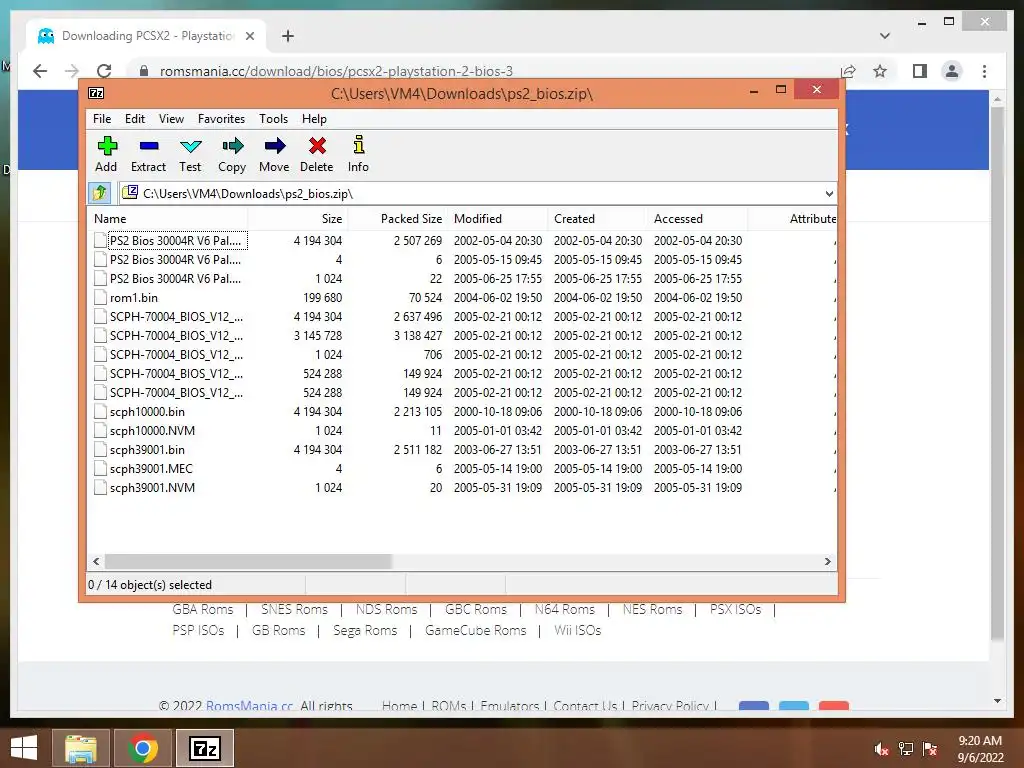The height and width of the screenshot is (768, 1024).
Task: Open the Tools menu
Action: [273, 119]
